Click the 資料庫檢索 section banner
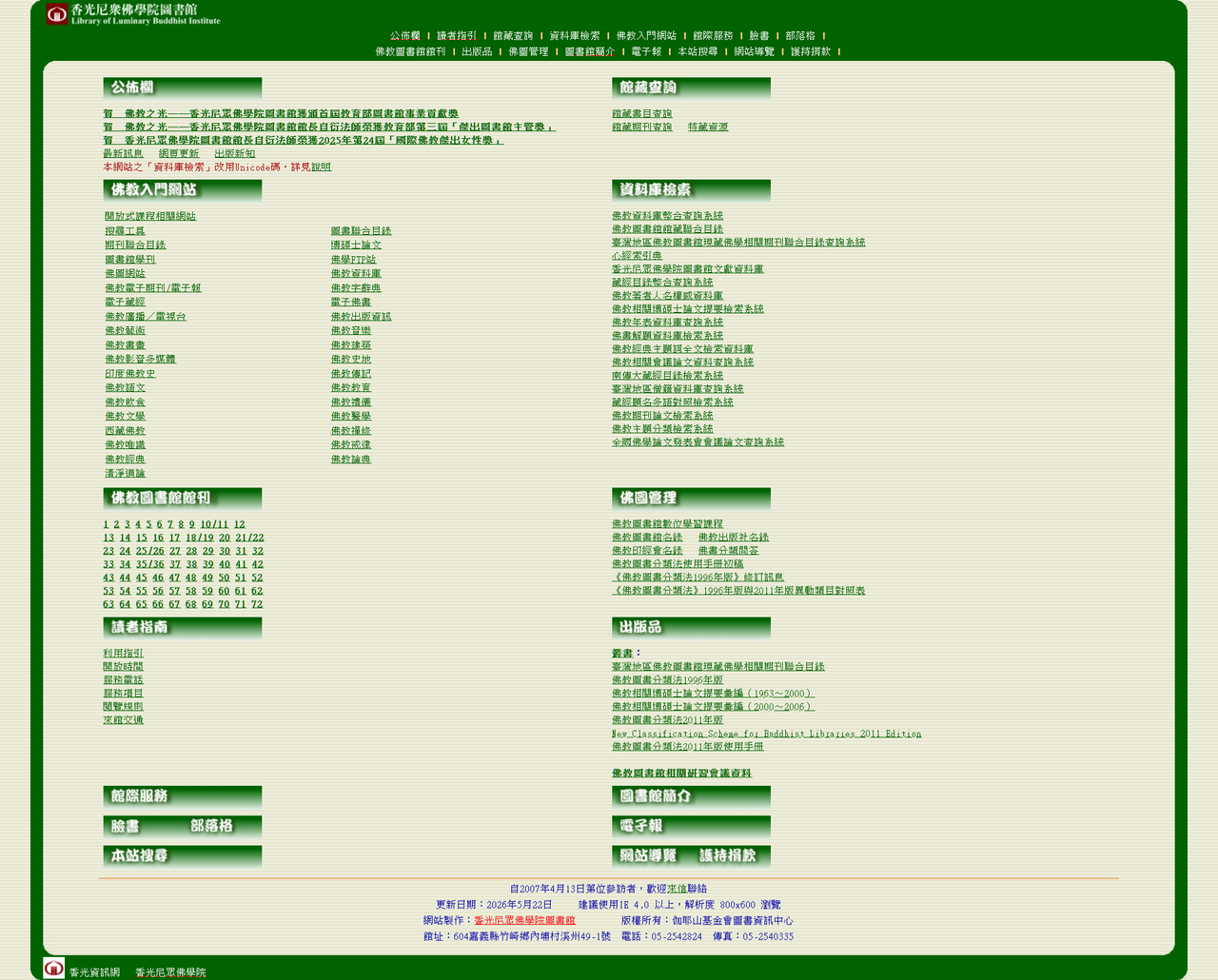The image size is (1218, 980). (691, 191)
